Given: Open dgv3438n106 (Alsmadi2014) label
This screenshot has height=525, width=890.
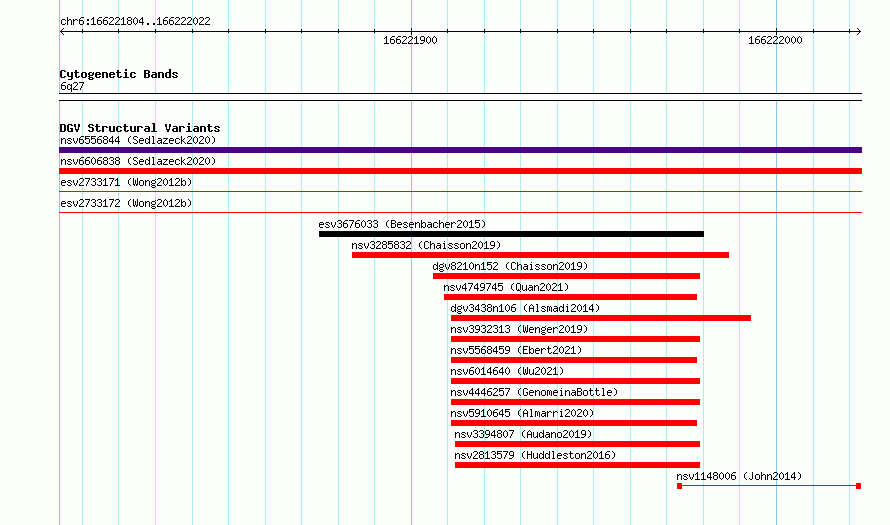Looking at the screenshot, I should coord(525,308).
